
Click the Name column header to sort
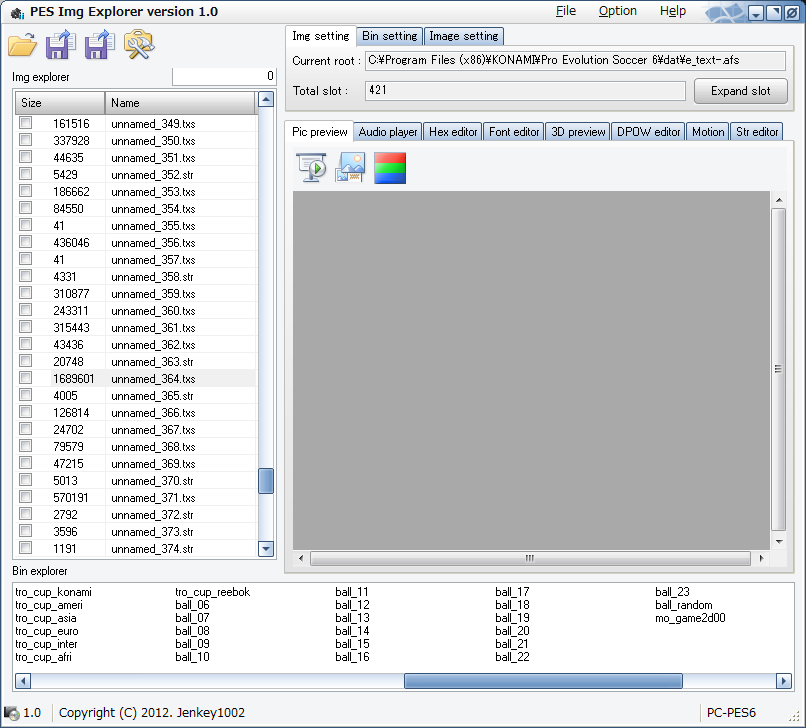[180, 103]
